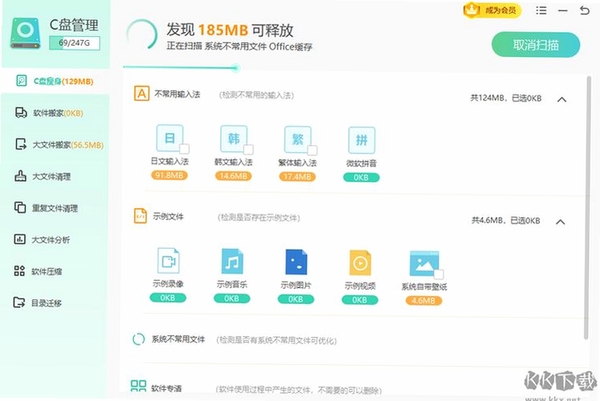Go to 重复文件清理 menu item
This screenshot has width=600, height=401.
[x=55, y=208]
